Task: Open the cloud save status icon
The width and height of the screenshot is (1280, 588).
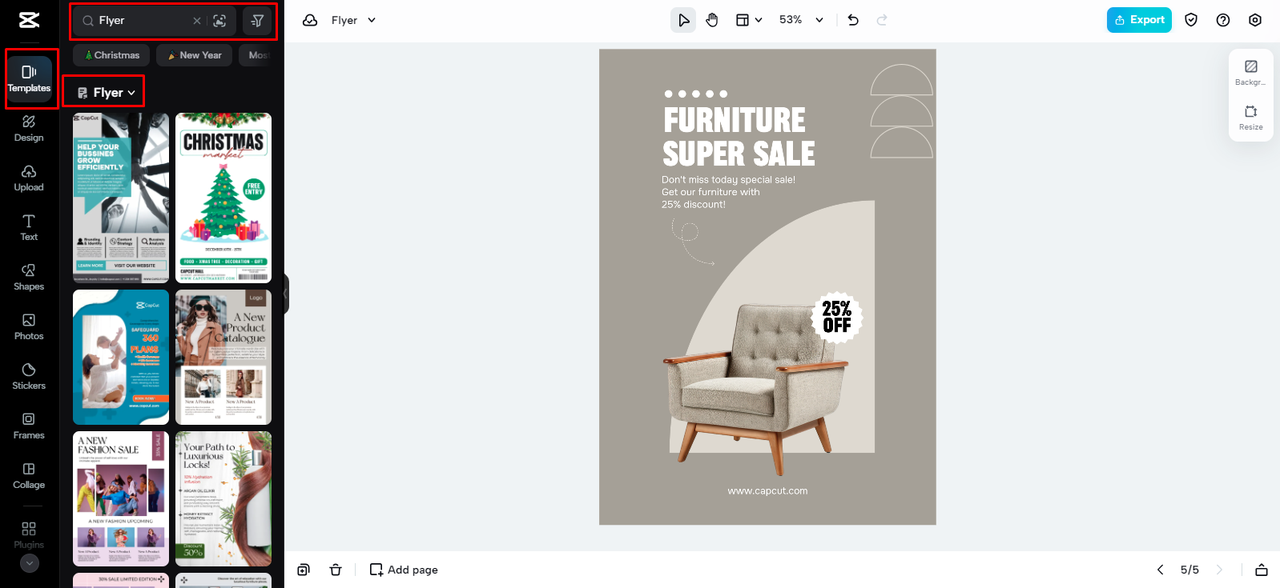Action: tap(310, 20)
